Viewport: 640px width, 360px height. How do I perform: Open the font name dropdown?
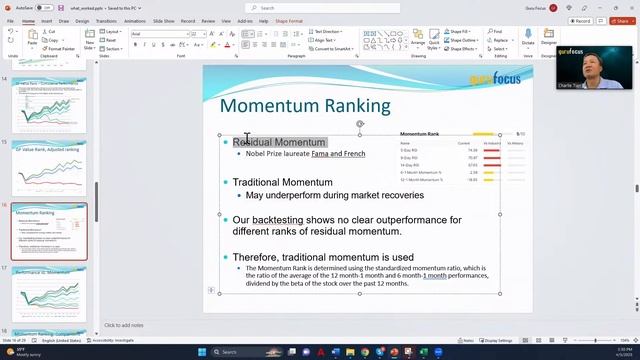click(x=187, y=34)
